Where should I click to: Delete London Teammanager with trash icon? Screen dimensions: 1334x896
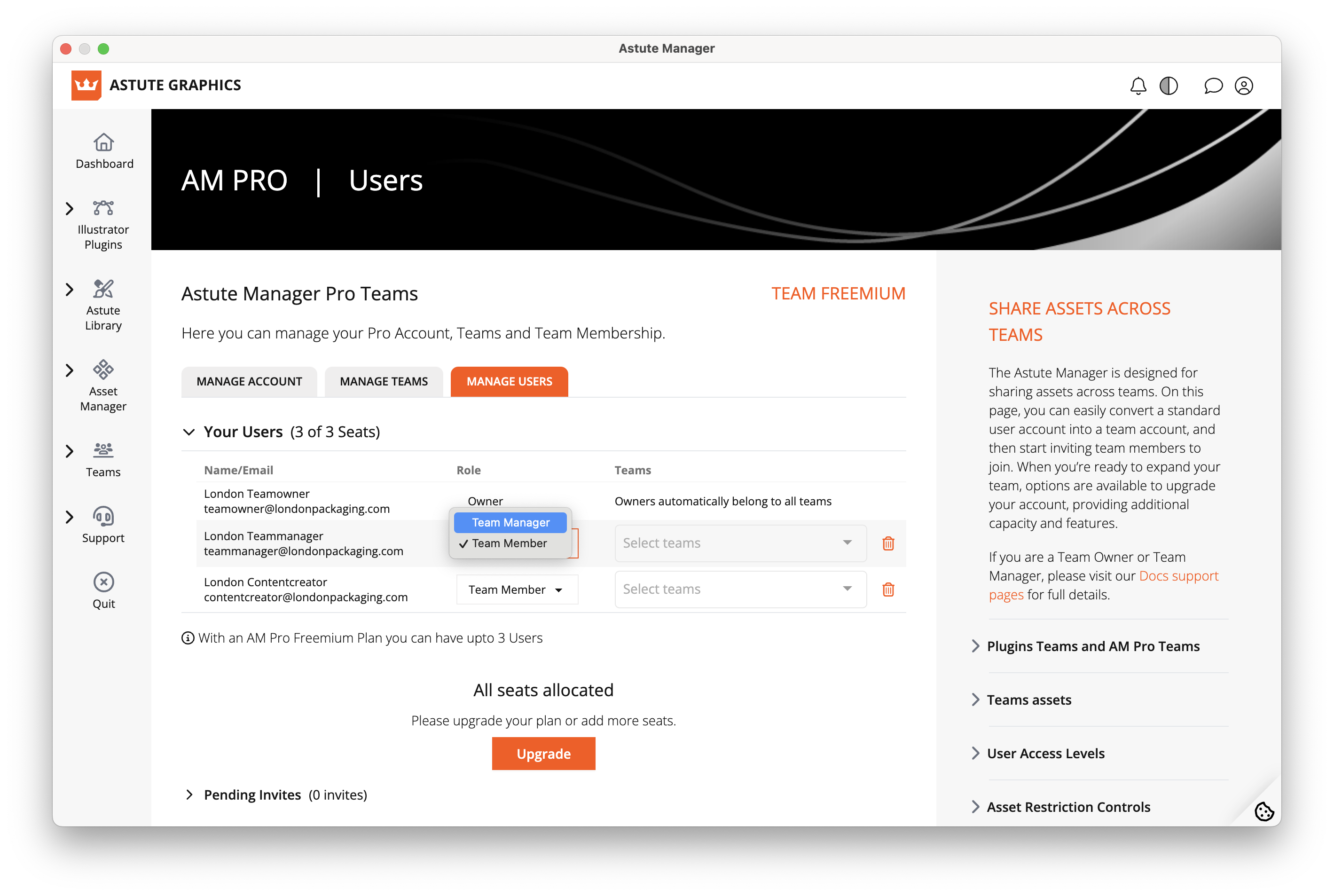[888, 543]
